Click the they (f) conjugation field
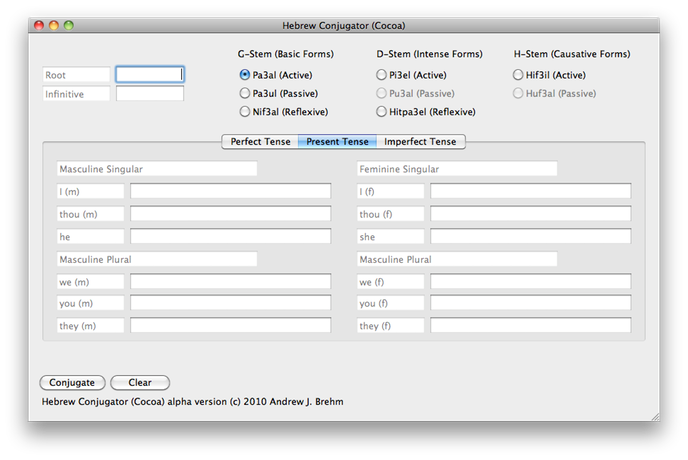Screen dimensions: 688x460 [530, 325]
